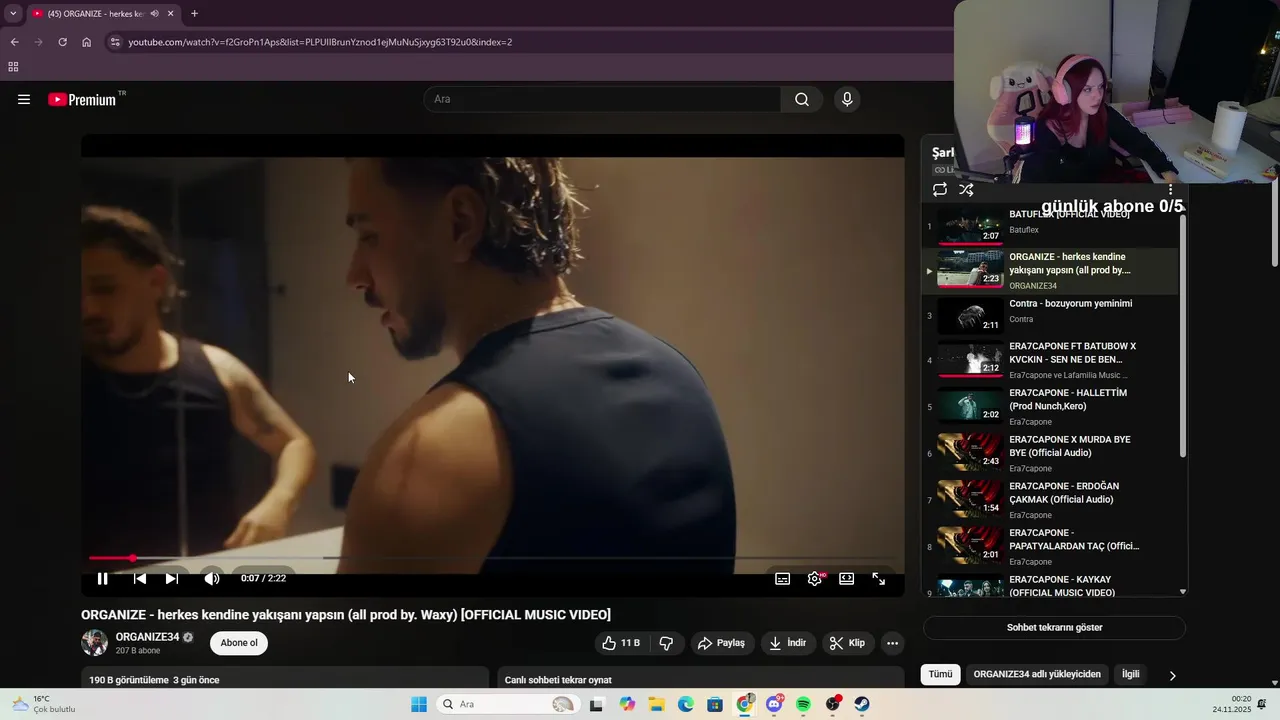This screenshot has width=1280, height=720.
Task: Dislike the video
Action: 666,643
